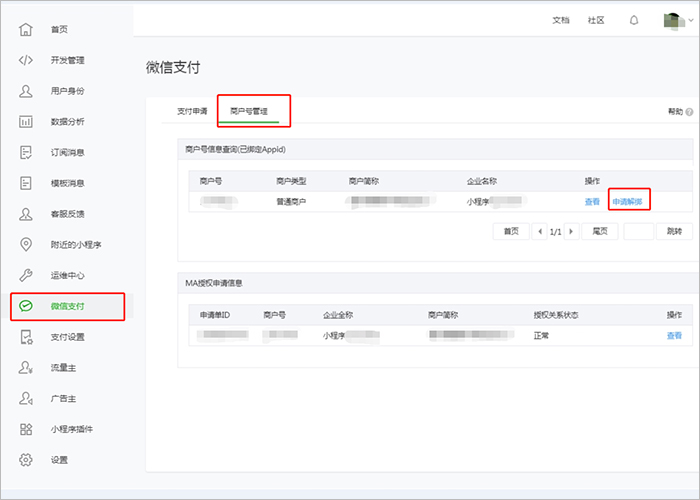Image resolution: width=700 pixels, height=500 pixels.
Task: Open 支付设置 in the sidebar
Action: [67, 337]
